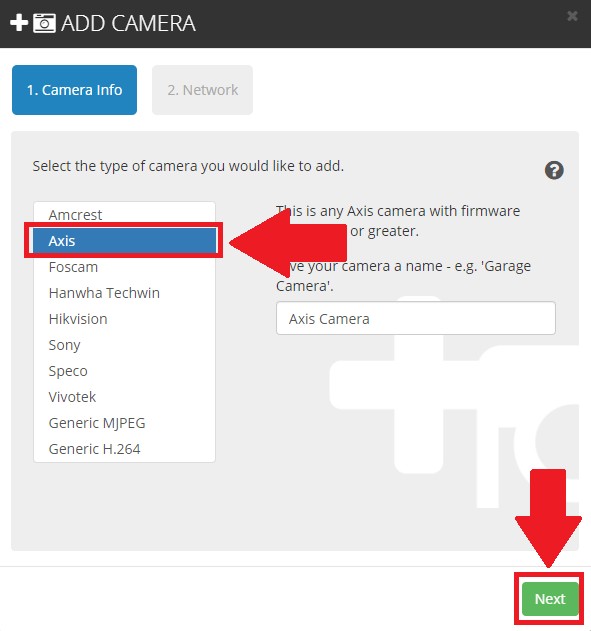Pick Vivotek in the list
591x631 pixels.
(x=124, y=397)
